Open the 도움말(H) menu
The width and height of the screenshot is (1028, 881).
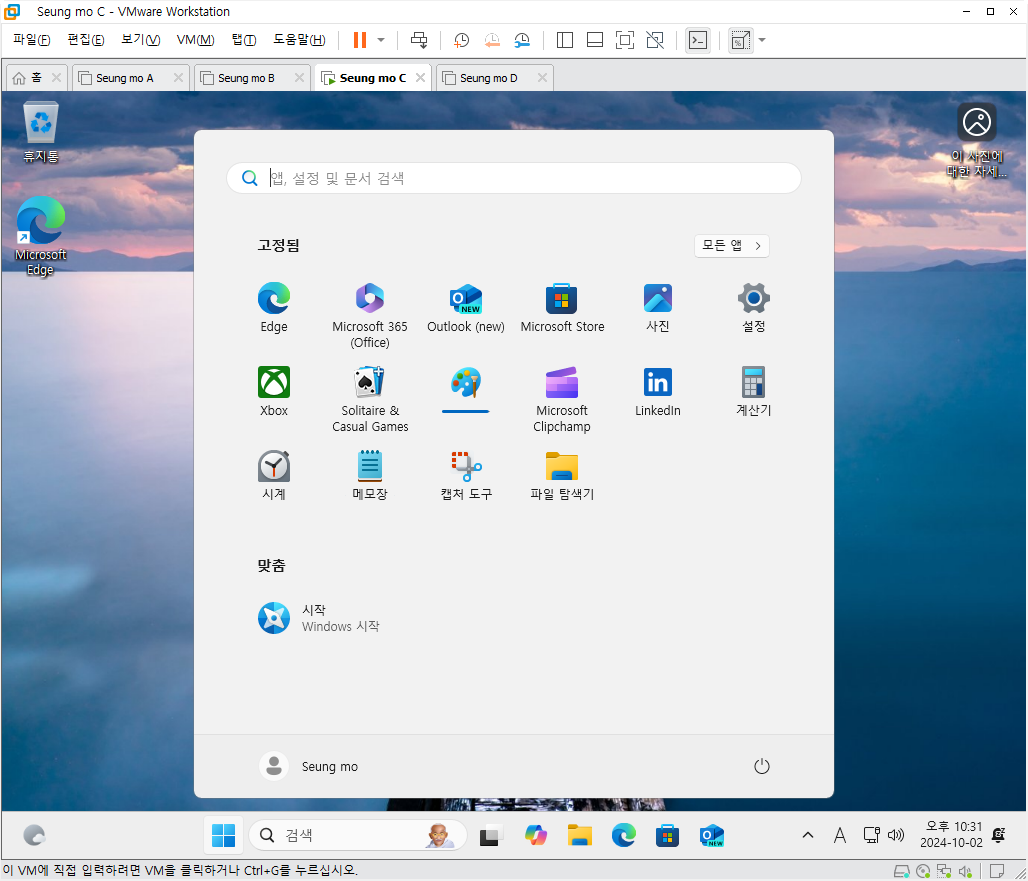tap(299, 40)
